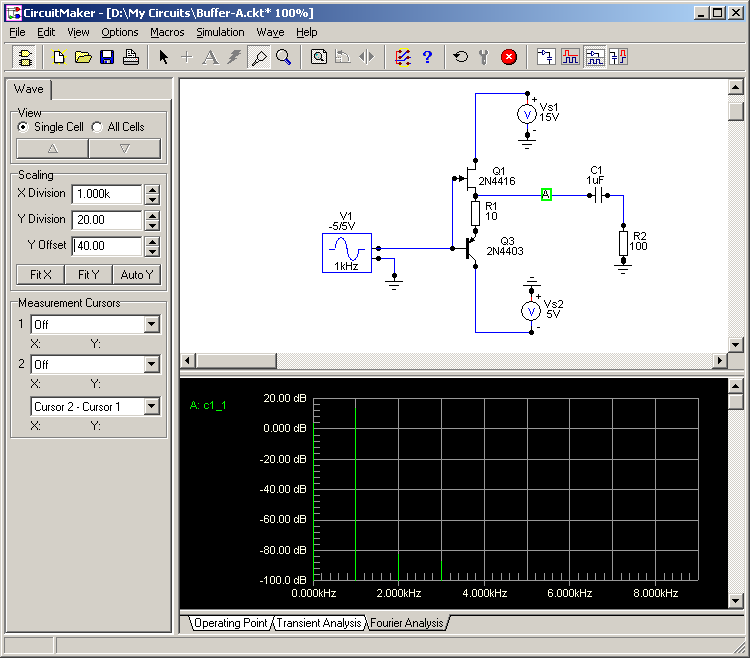The width and height of the screenshot is (750, 658).
Task: Increase the Y Offset stepper value
Action: (153, 241)
